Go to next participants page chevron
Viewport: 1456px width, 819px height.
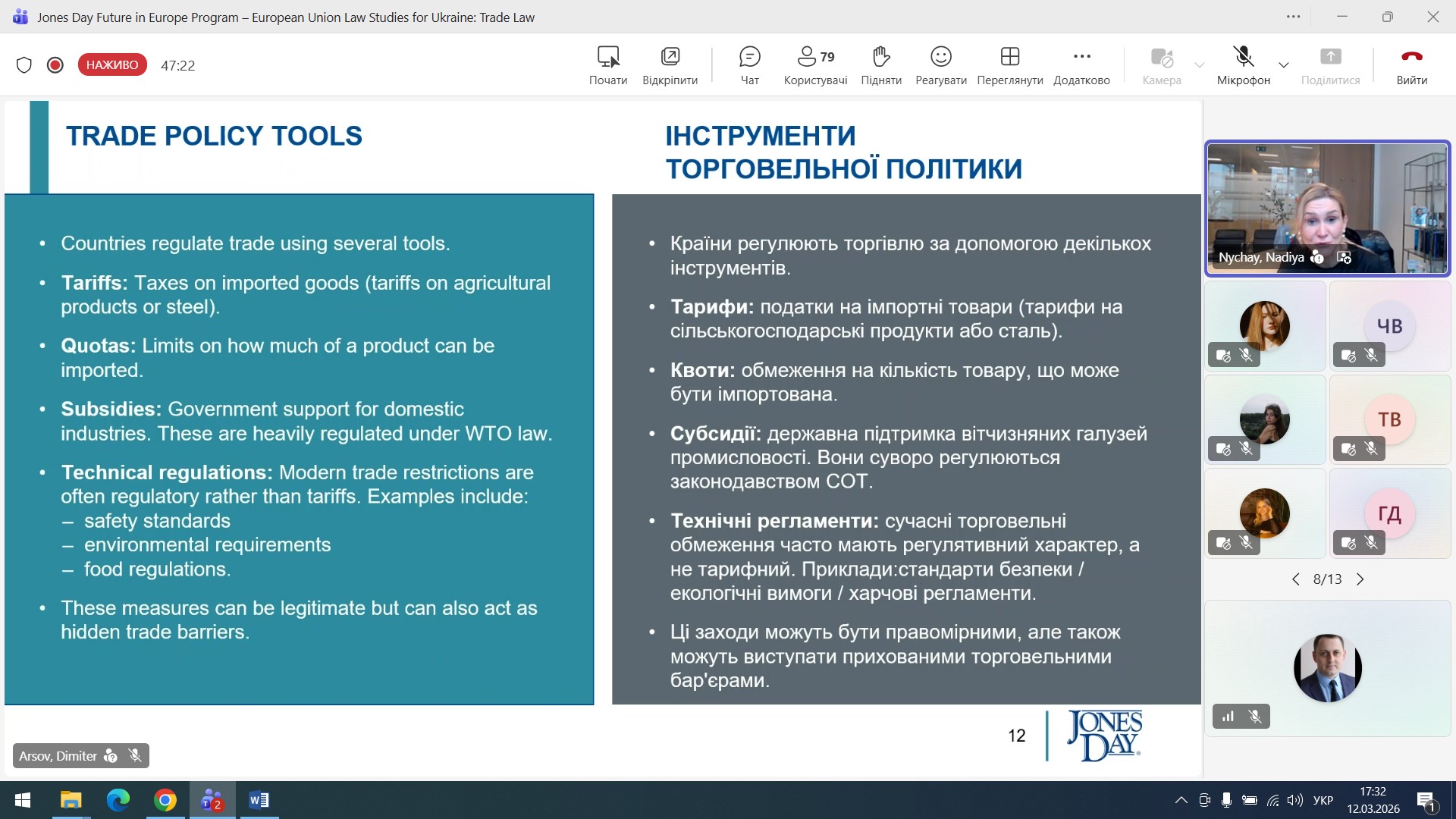tap(1360, 579)
